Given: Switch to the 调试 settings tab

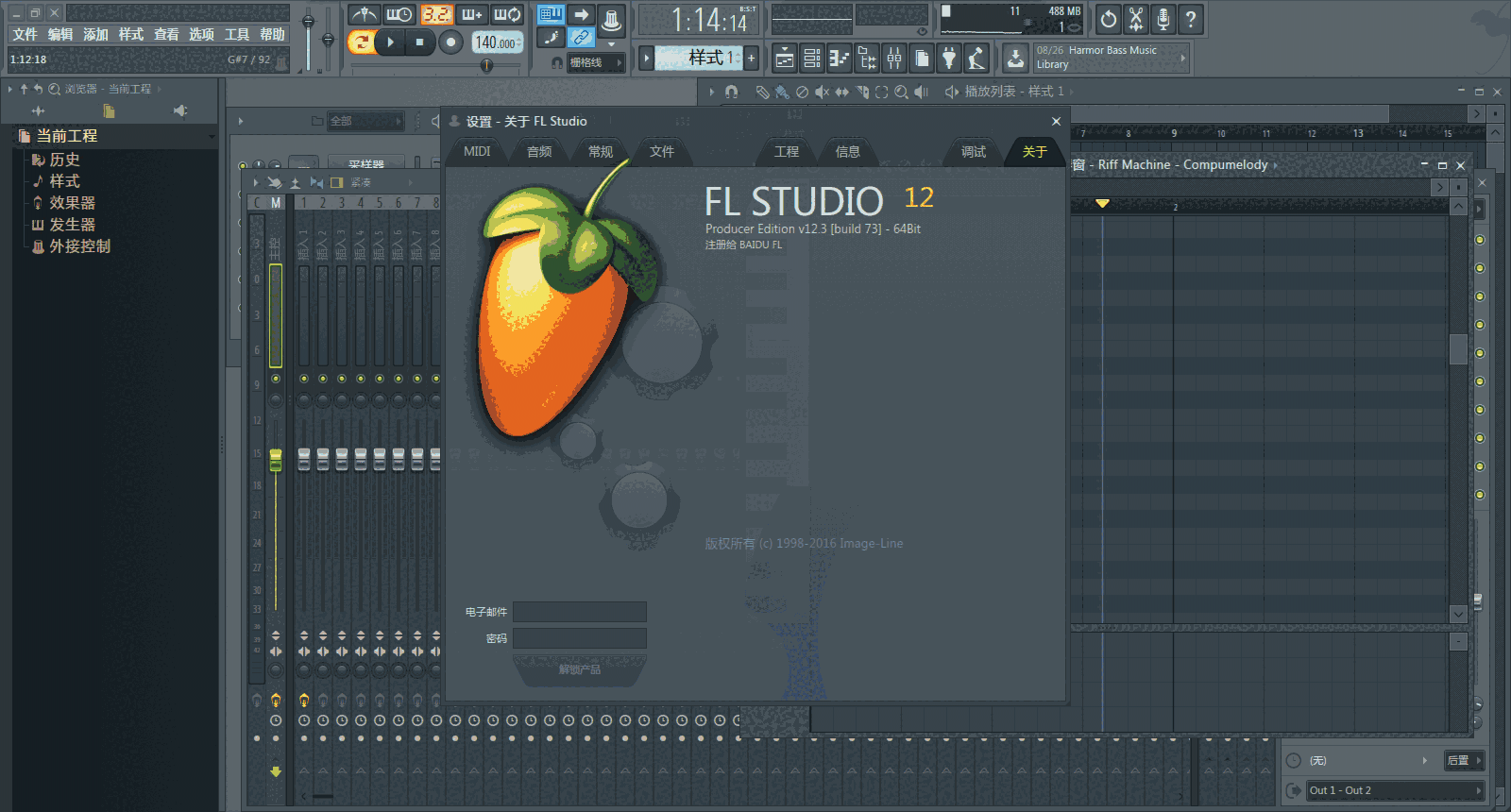Looking at the screenshot, I should (x=974, y=151).
